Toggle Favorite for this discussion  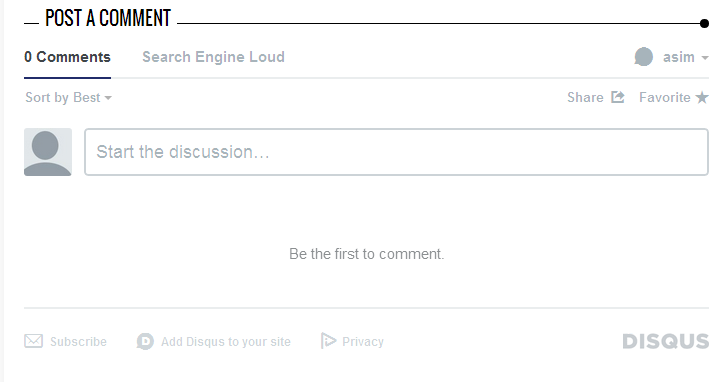674,97
